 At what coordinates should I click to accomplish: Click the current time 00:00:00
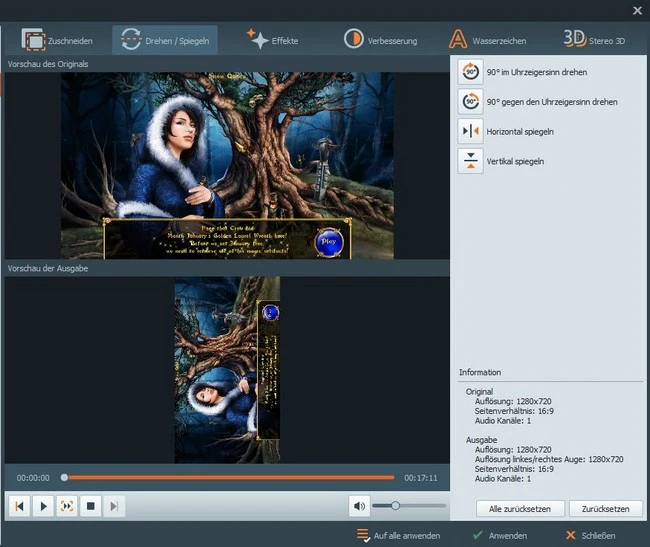(x=33, y=478)
